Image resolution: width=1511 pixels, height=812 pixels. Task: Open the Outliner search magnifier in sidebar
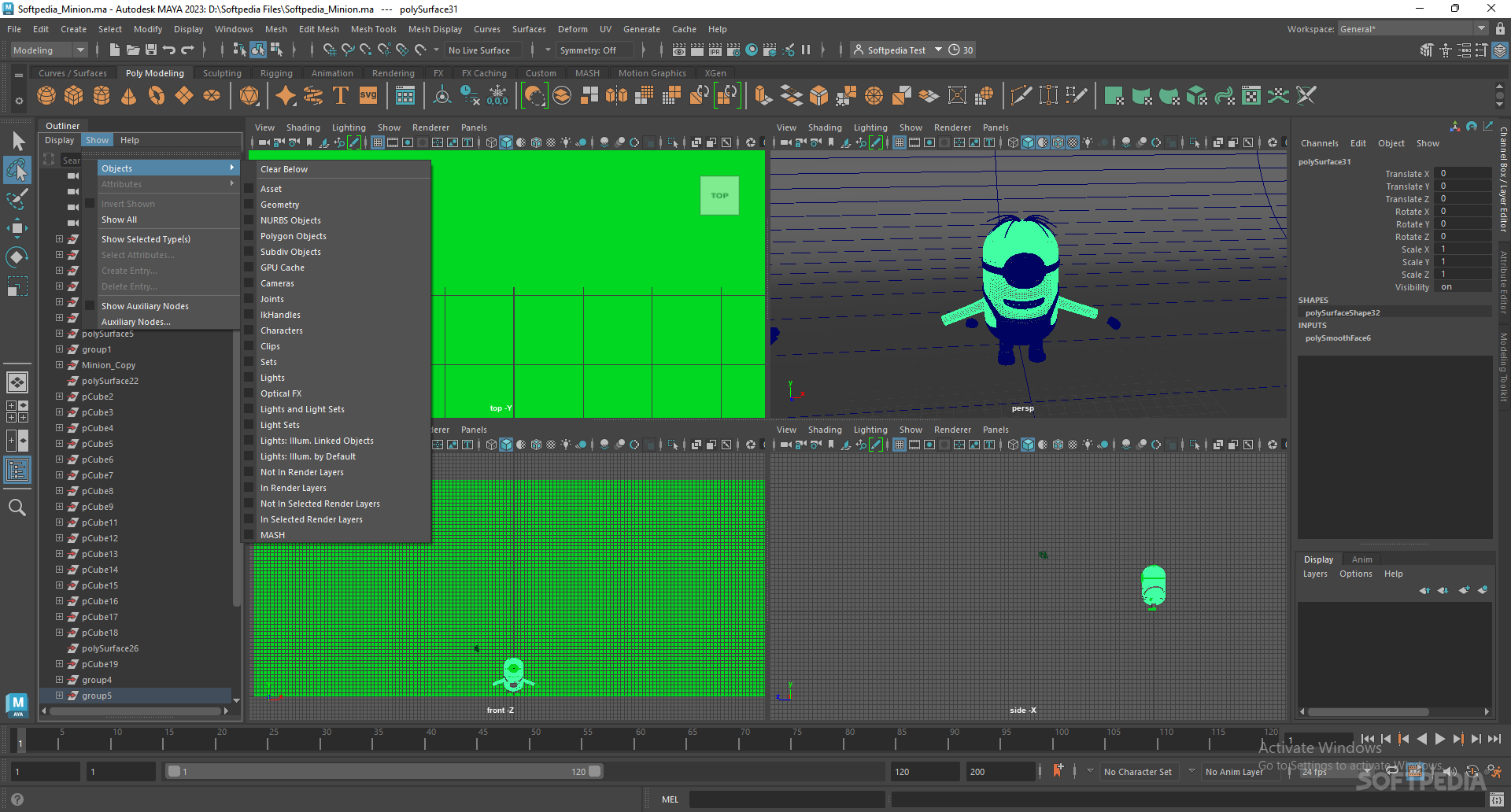click(x=17, y=507)
